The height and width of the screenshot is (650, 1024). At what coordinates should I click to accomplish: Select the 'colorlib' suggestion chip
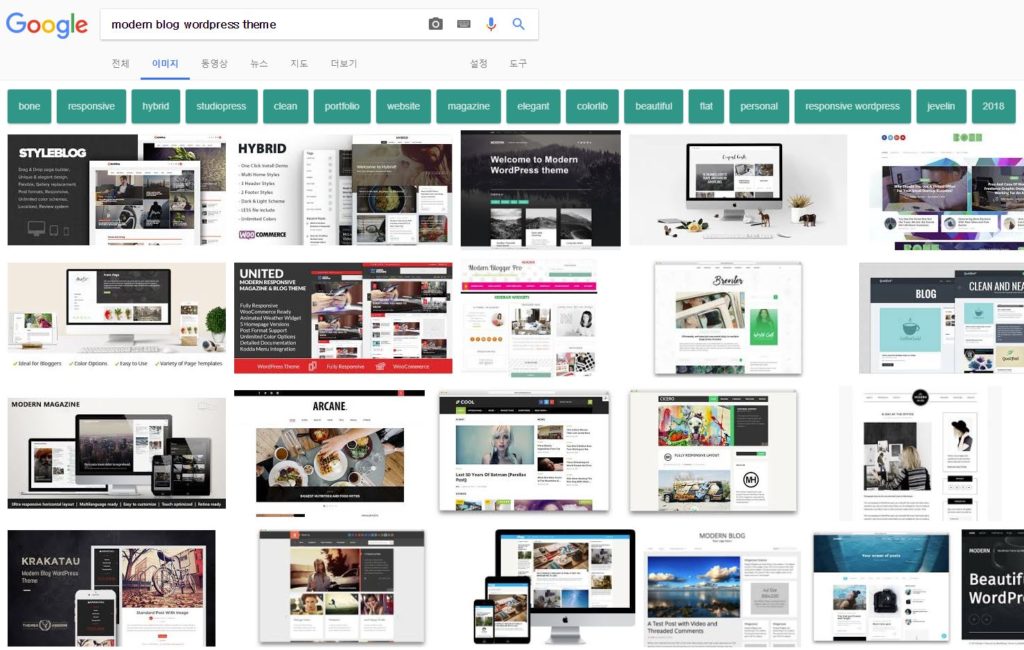(591, 106)
